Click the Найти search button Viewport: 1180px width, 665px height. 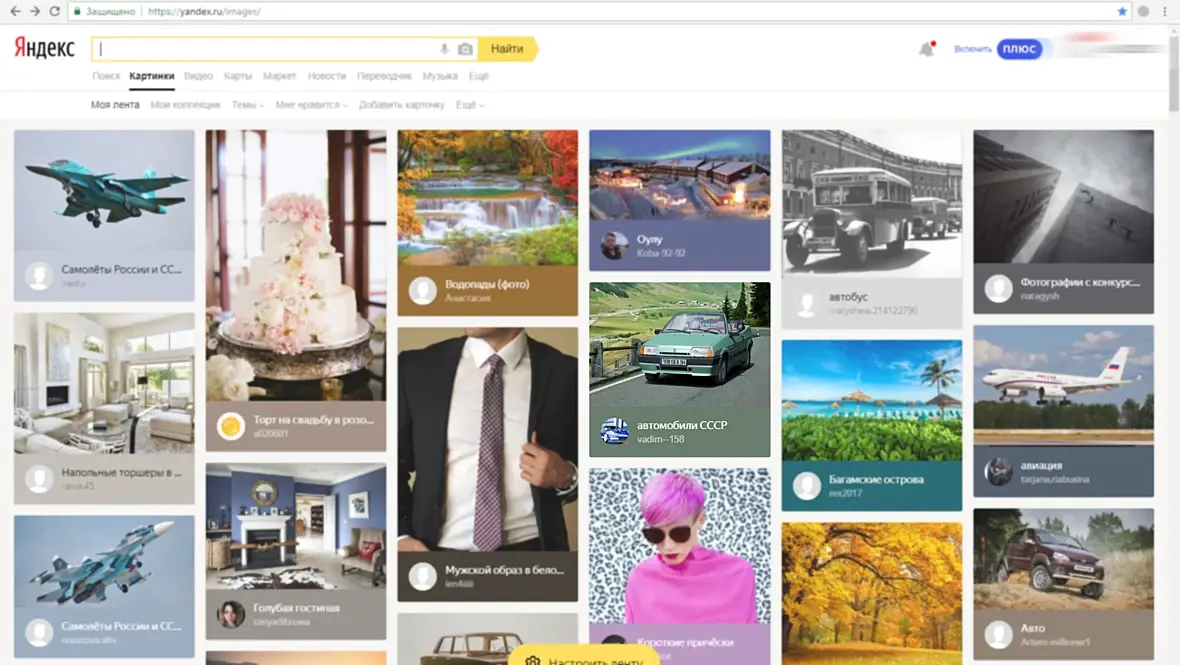pos(507,49)
